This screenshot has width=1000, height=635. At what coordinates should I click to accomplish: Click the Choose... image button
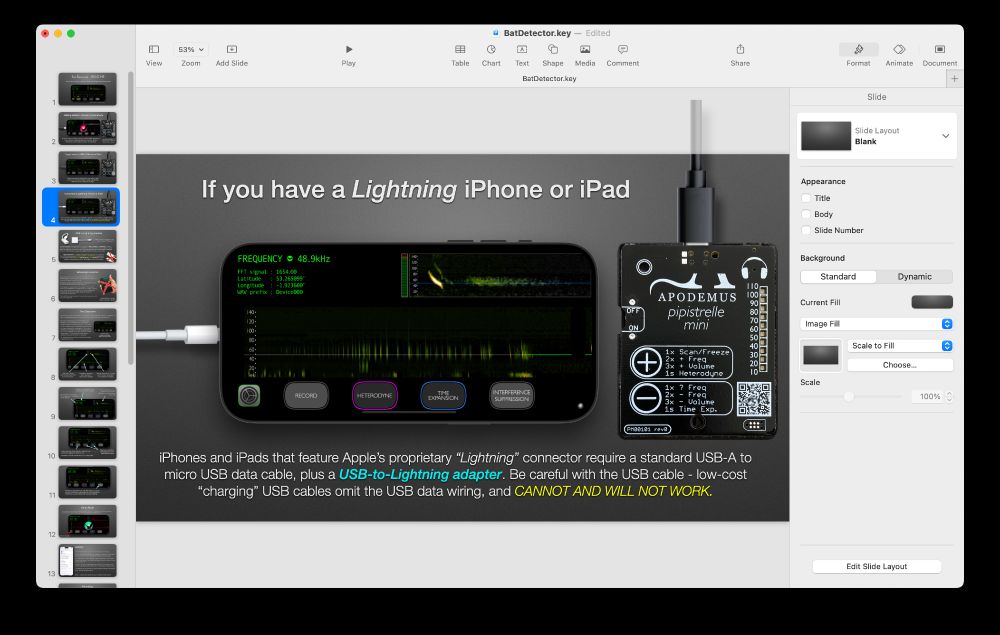click(900, 365)
